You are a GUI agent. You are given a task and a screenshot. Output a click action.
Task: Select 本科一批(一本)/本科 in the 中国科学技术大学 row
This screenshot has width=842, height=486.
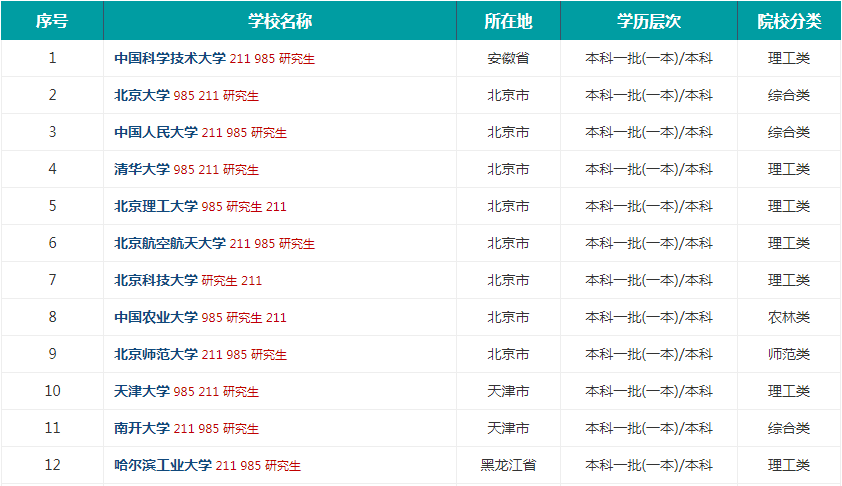click(x=649, y=58)
